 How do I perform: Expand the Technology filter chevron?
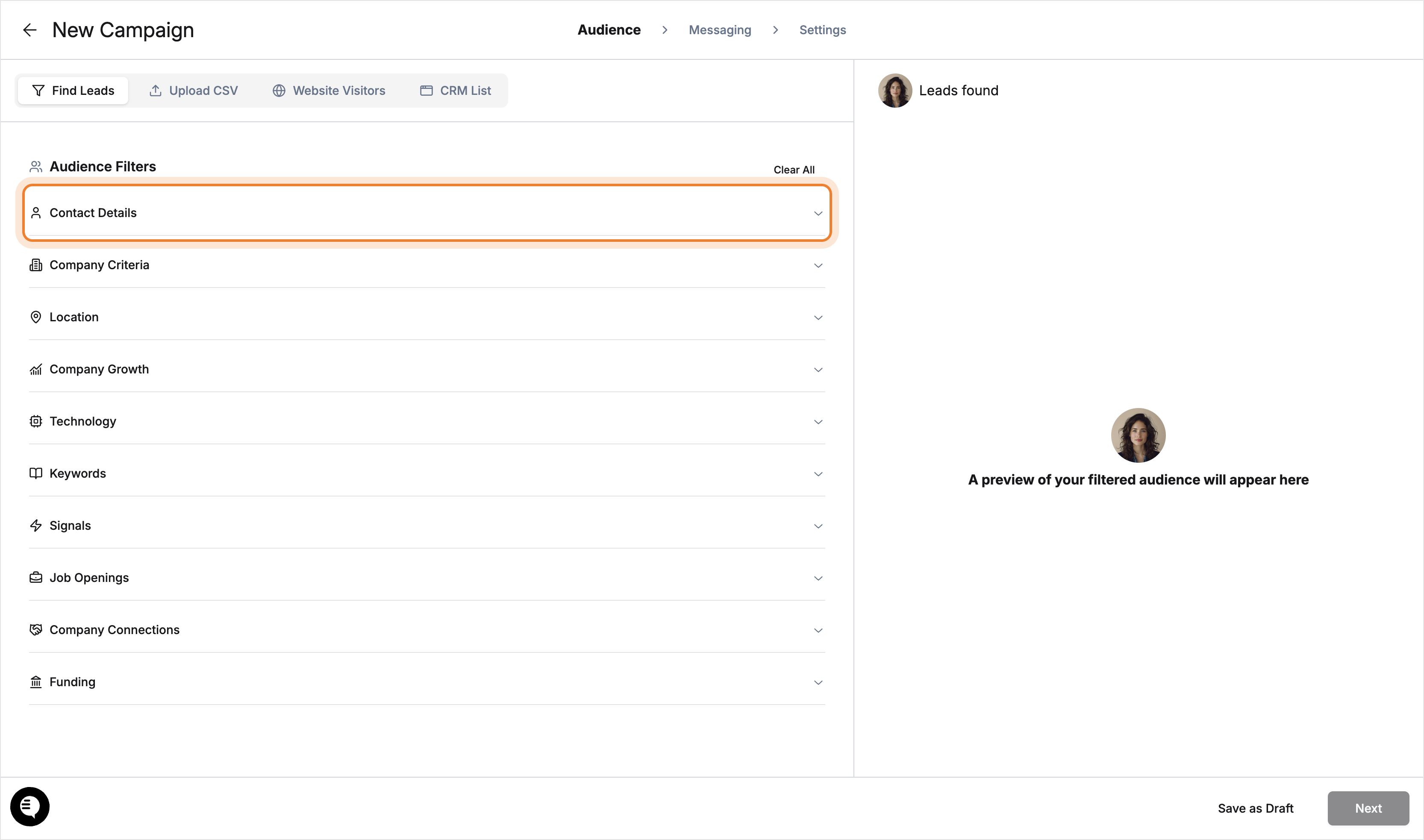pyautogui.click(x=818, y=422)
